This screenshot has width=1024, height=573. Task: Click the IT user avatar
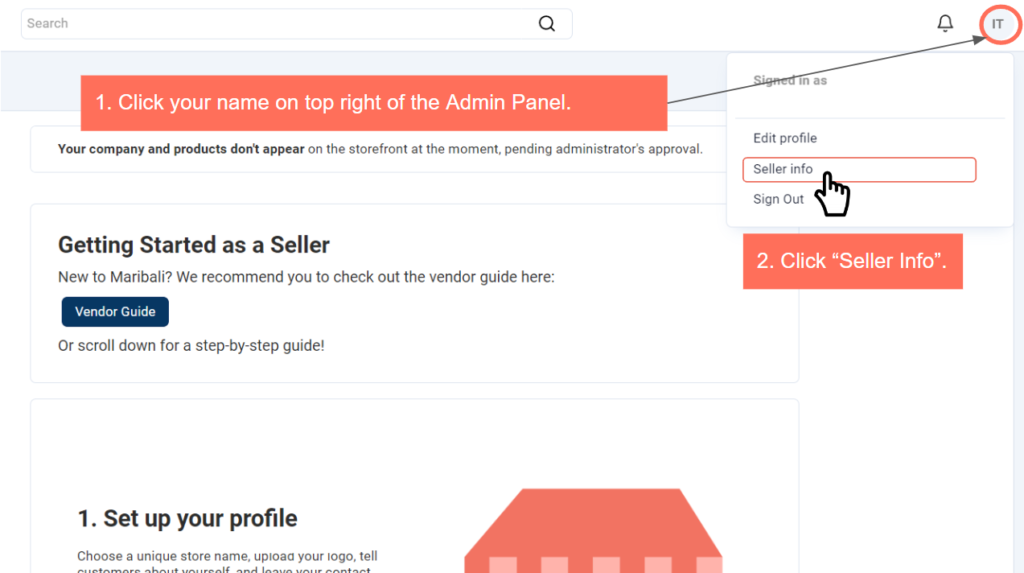pos(997,23)
